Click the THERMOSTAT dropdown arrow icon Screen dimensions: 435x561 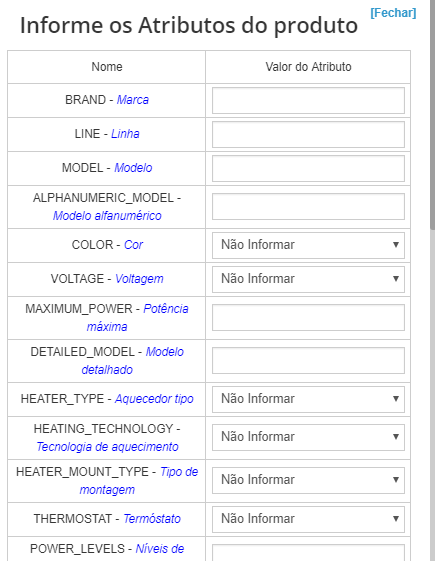click(396, 519)
